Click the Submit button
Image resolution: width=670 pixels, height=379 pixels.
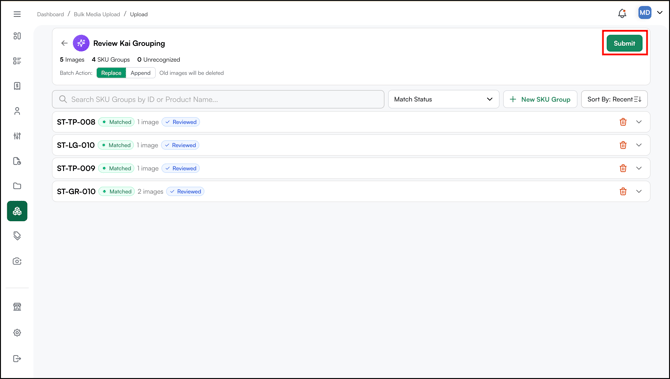624,43
